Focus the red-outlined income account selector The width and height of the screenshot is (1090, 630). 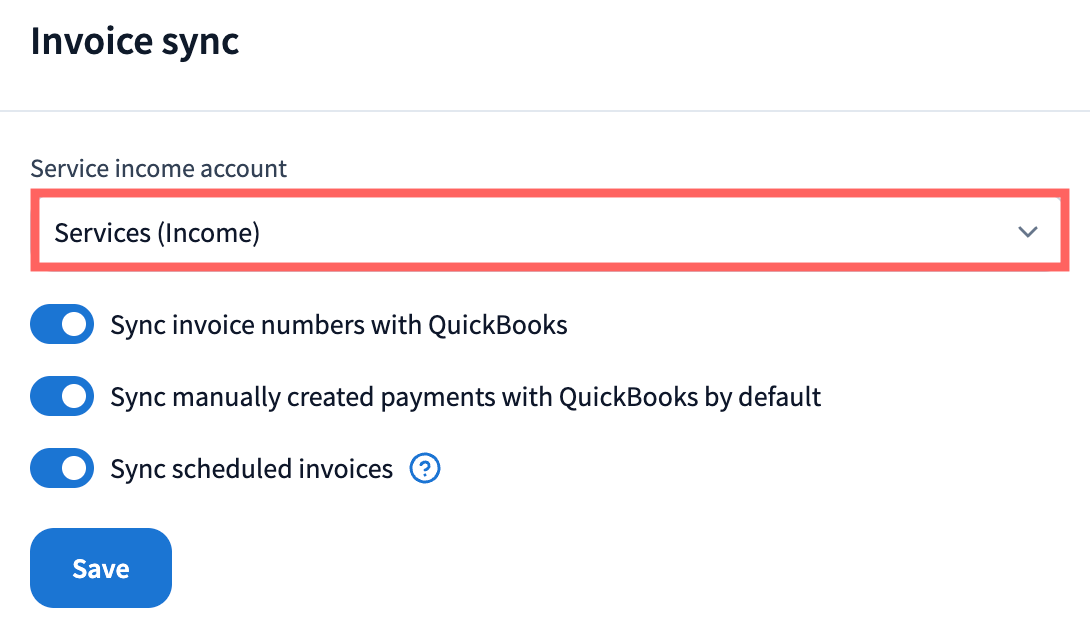click(x=549, y=232)
